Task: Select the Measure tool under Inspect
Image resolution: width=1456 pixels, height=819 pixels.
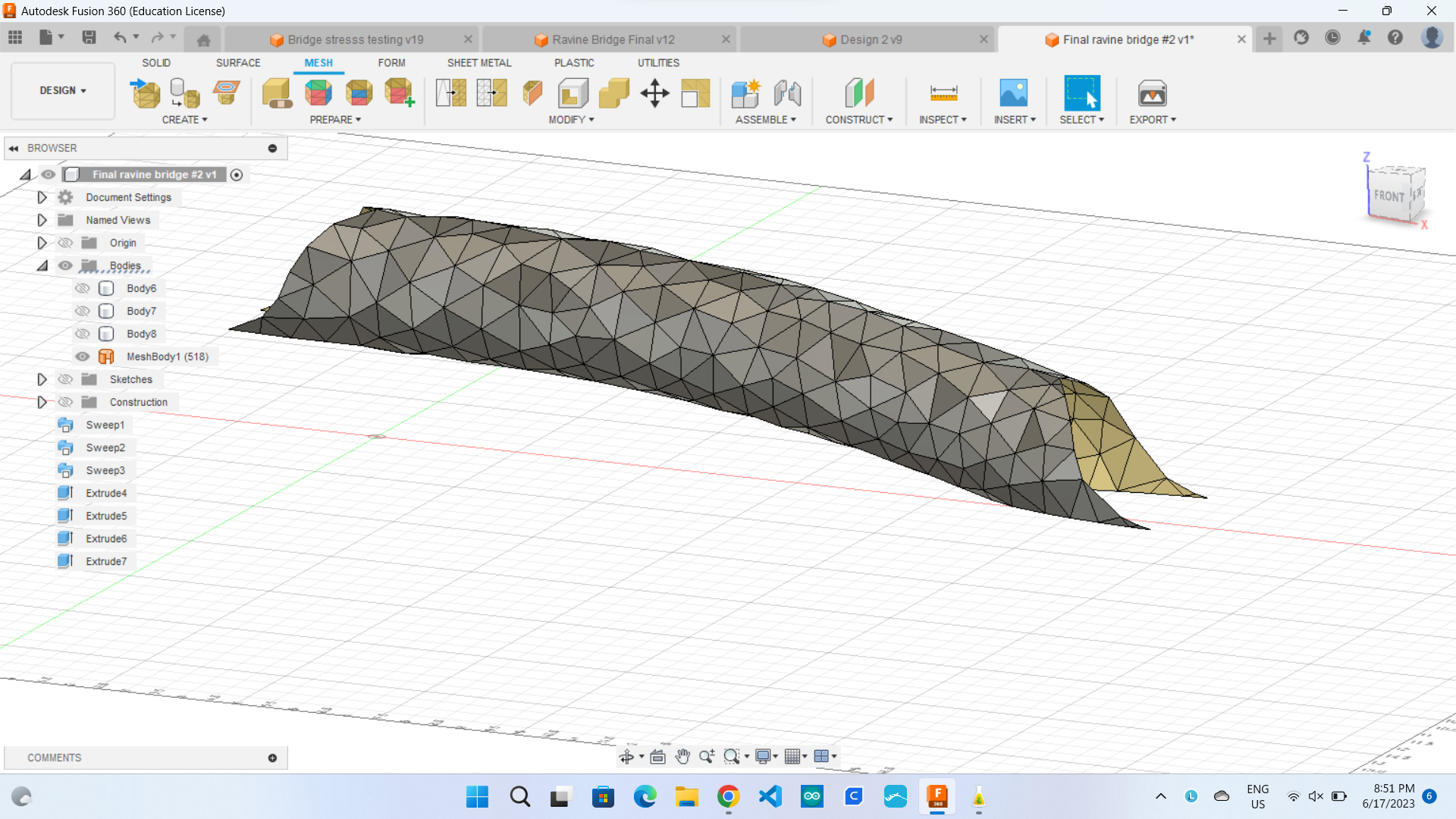Action: coord(943,93)
